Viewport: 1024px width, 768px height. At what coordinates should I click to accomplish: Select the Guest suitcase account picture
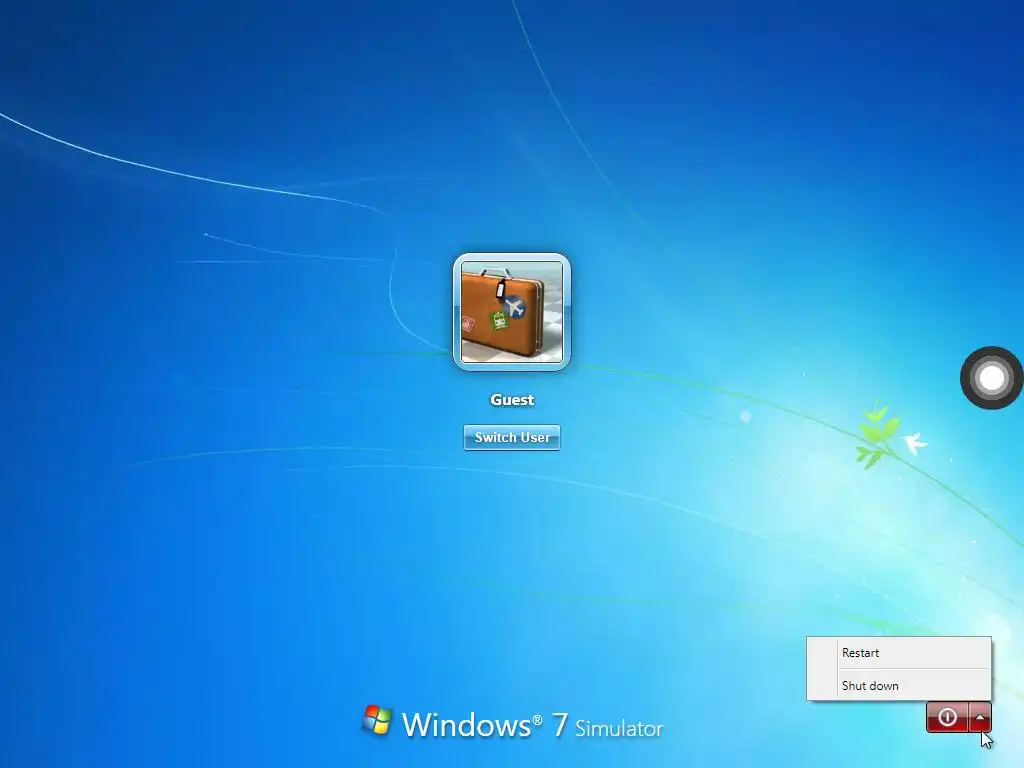pyautogui.click(x=512, y=312)
